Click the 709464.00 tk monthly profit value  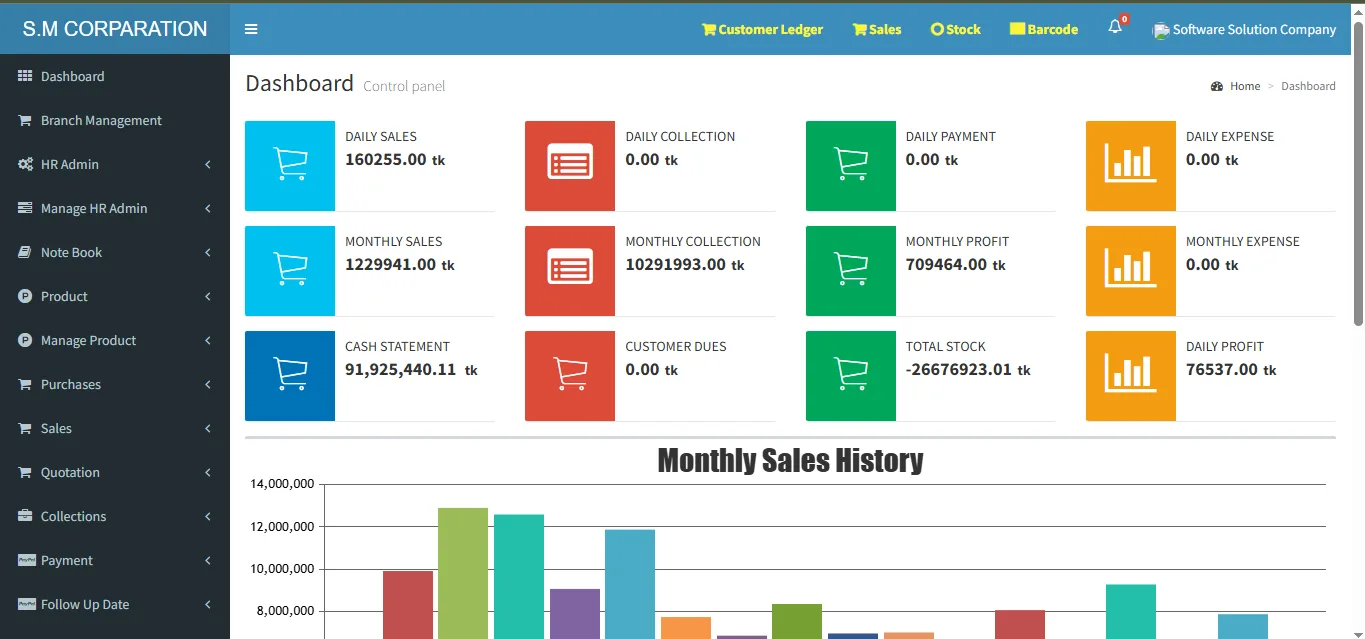click(x=956, y=264)
